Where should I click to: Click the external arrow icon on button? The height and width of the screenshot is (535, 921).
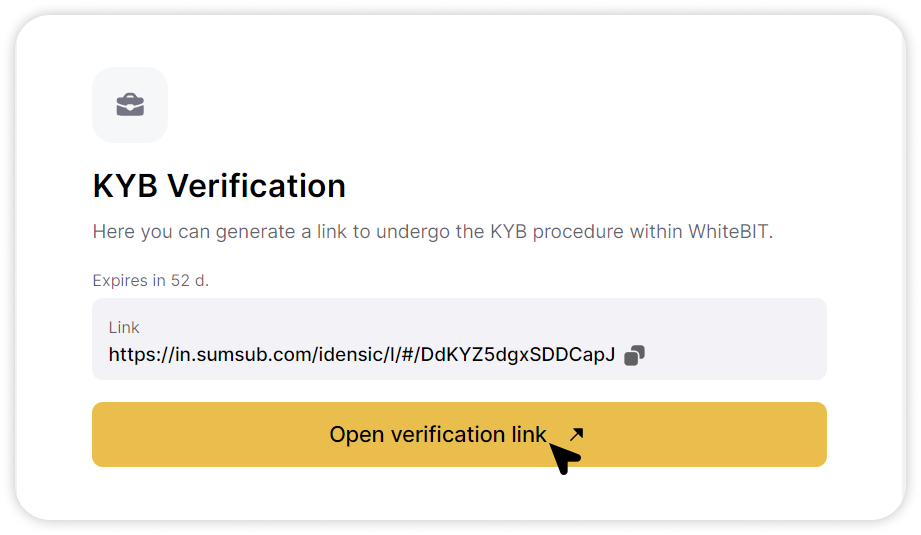576,434
